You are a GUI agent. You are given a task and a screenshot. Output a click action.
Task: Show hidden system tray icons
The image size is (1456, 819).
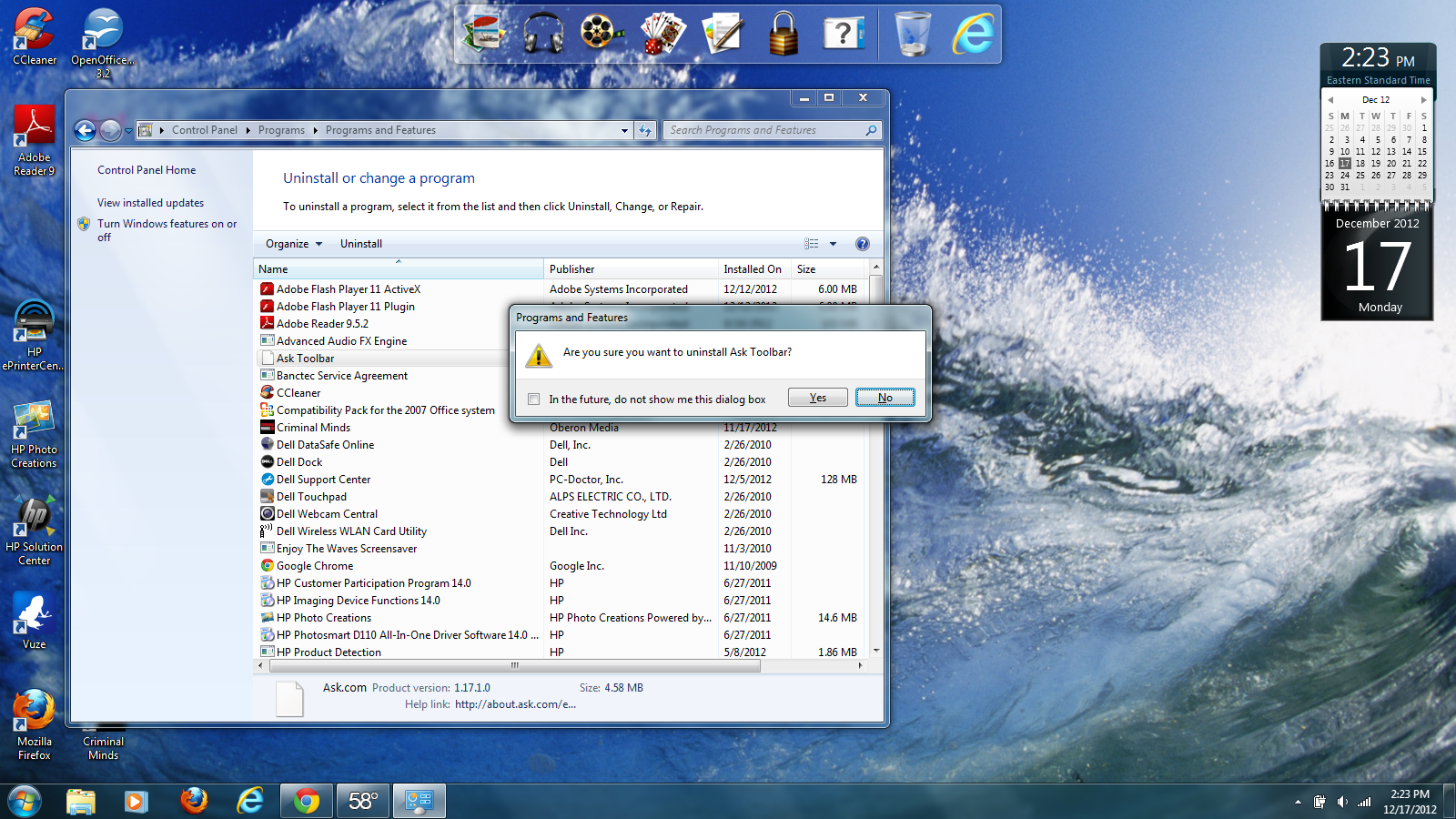click(1298, 802)
